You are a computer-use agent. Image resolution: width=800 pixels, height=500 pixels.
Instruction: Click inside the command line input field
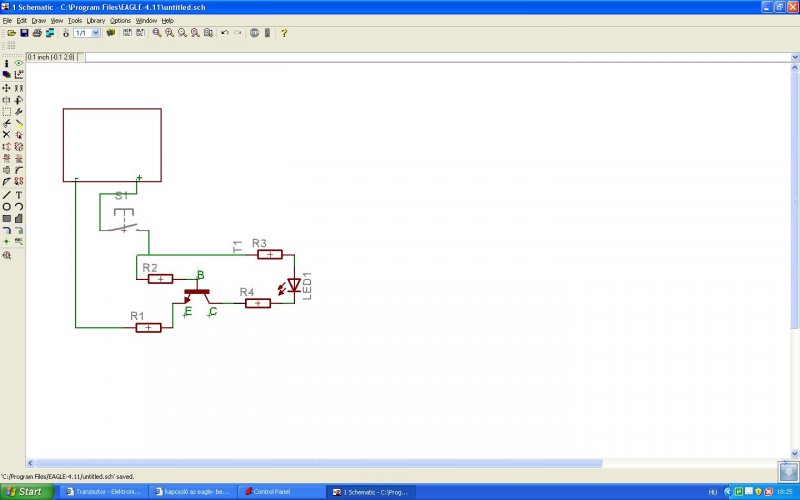pyautogui.click(x=438, y=57)
